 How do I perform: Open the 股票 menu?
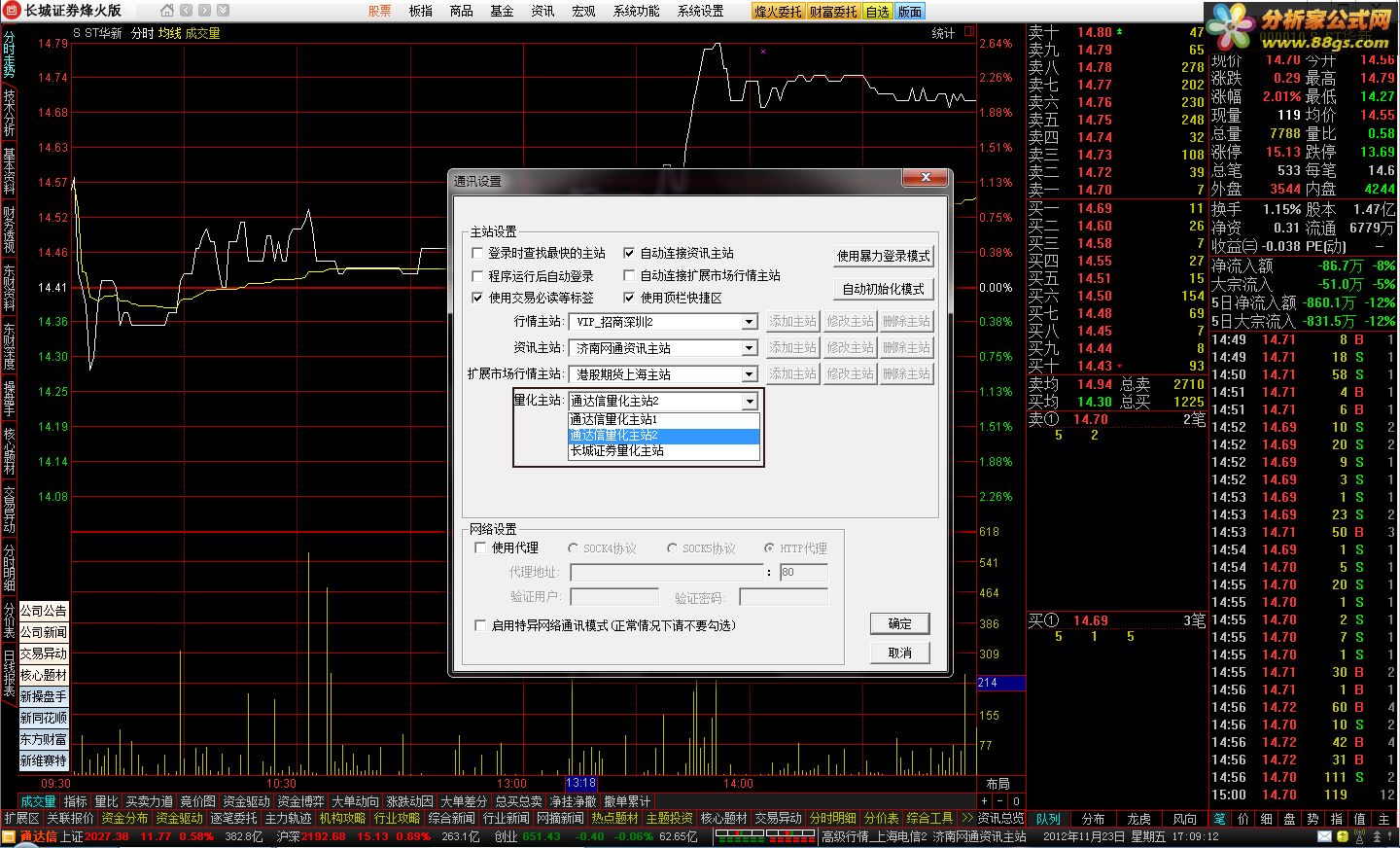point(379,11)
